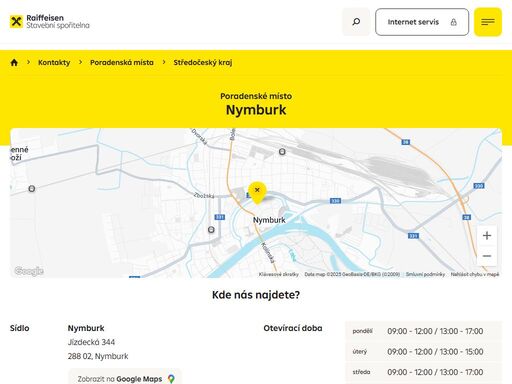Click address line Jízdecká 344
The width and height of the screenshot is (512, 384).
coord(91,342)
